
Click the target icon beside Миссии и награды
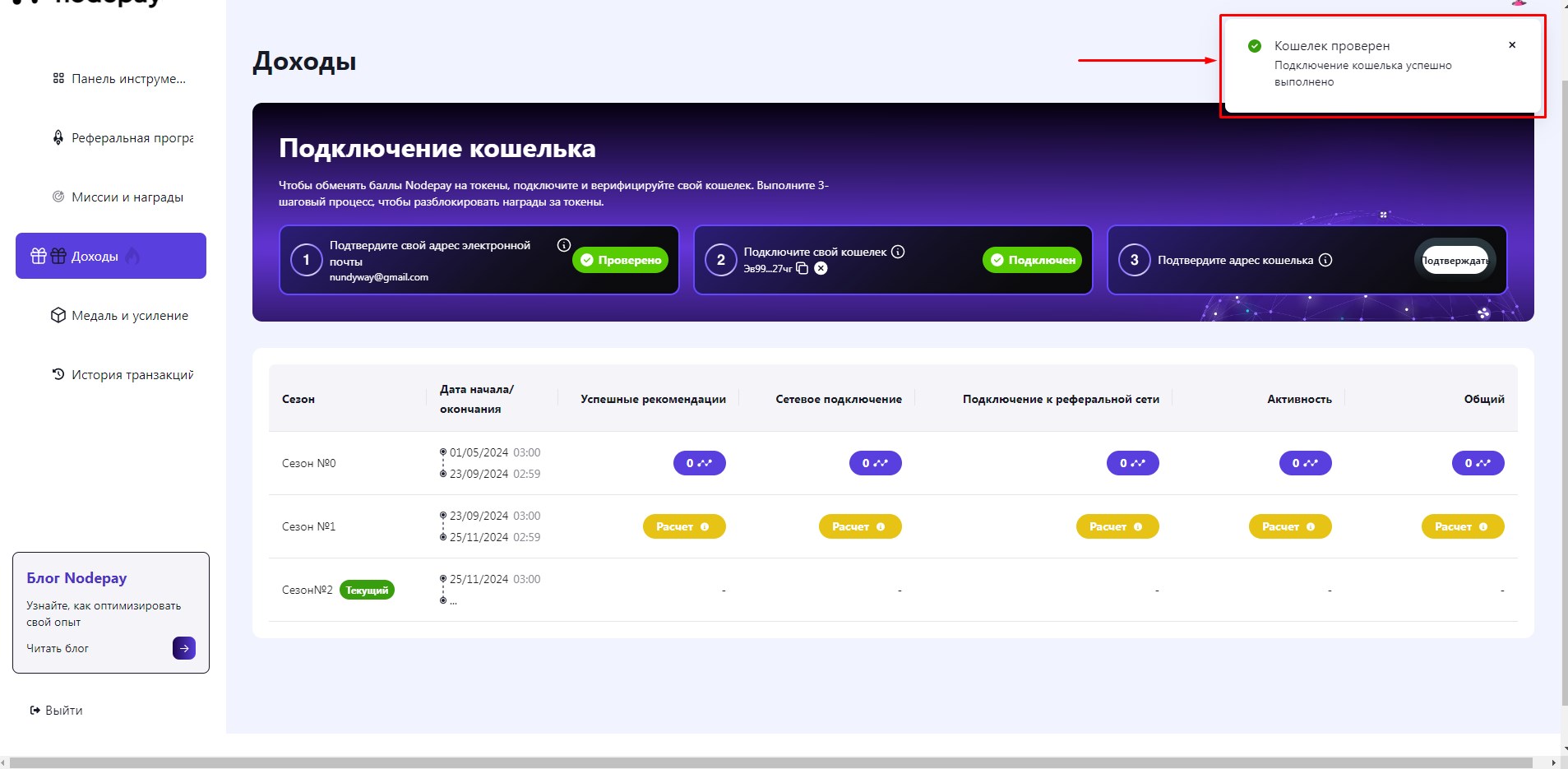[x=58, y=197]
